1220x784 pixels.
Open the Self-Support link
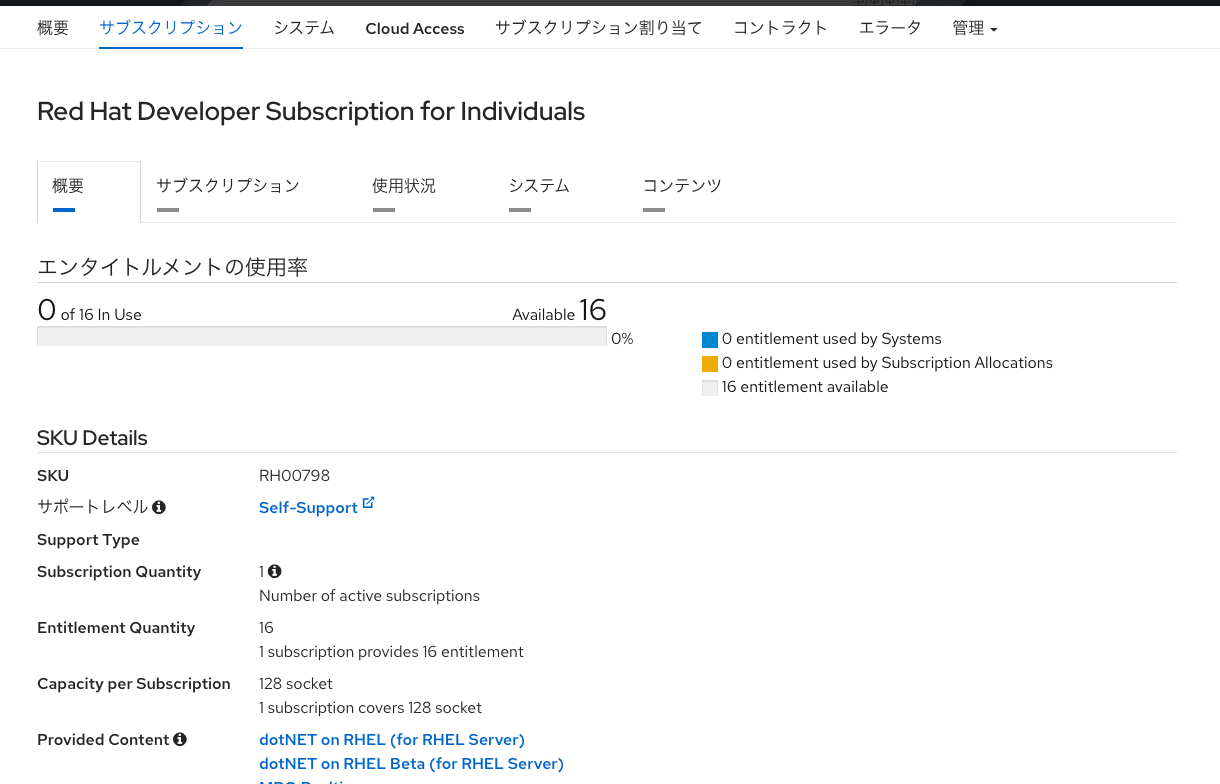coord(308,507)
